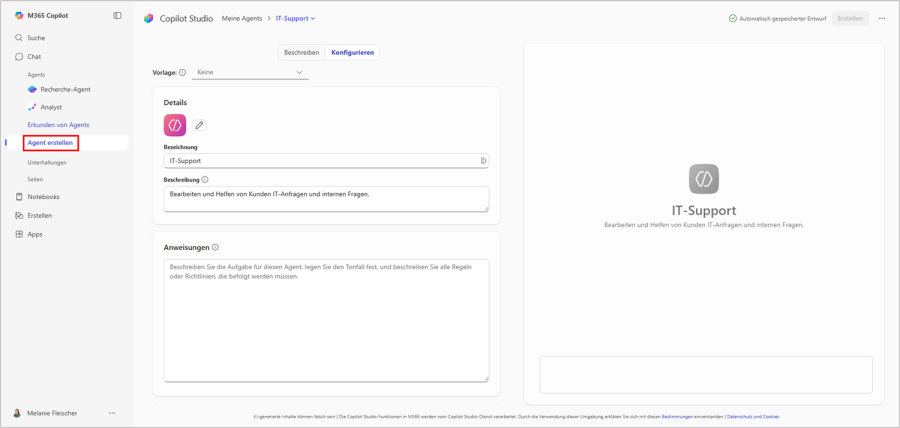Image resolution: width=900 pixels, height=428 pixels.
Task: Click Automatisch gespeicherter Entwurf status text
Action: coord(783,18)
